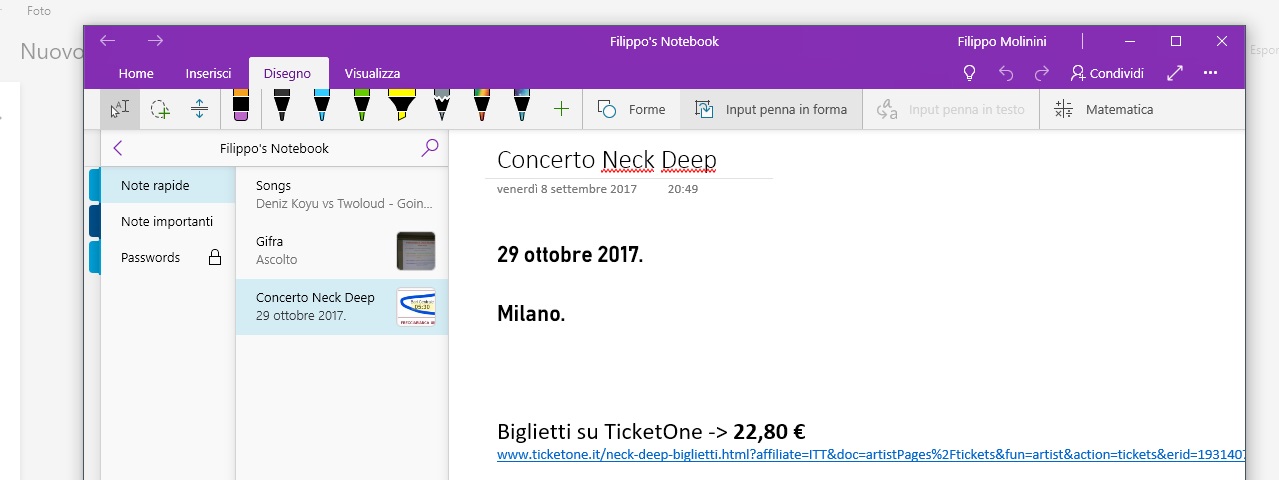Pick the Eraser tool
The width and height of the screenshot is (1279, 480).
pyautogui.click(x=240, y=106)
